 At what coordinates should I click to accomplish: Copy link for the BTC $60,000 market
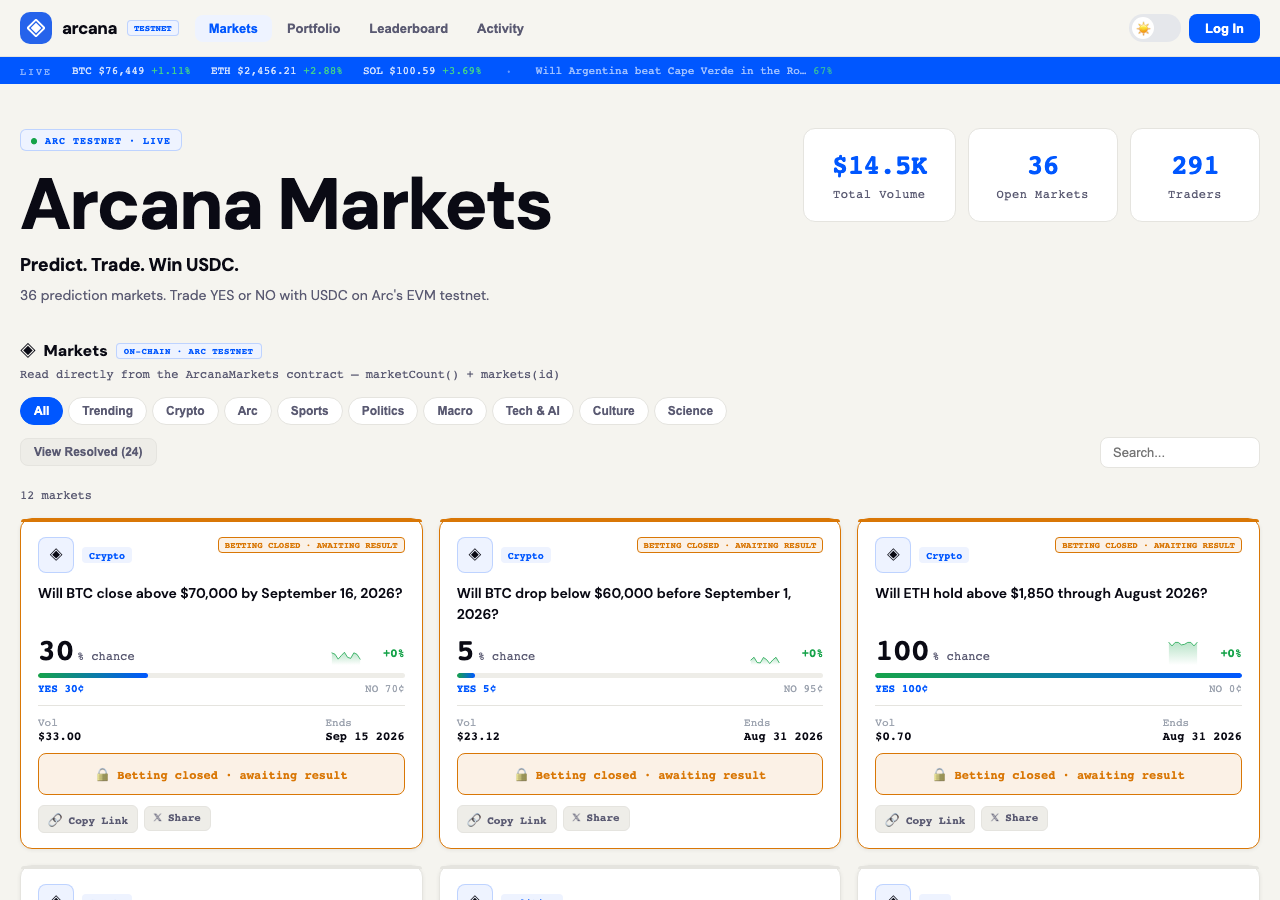click(507, 819)
